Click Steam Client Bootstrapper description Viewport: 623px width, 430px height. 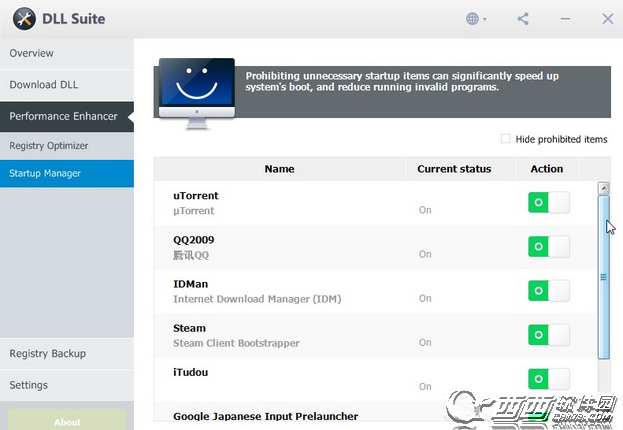[x=236, y=343]
